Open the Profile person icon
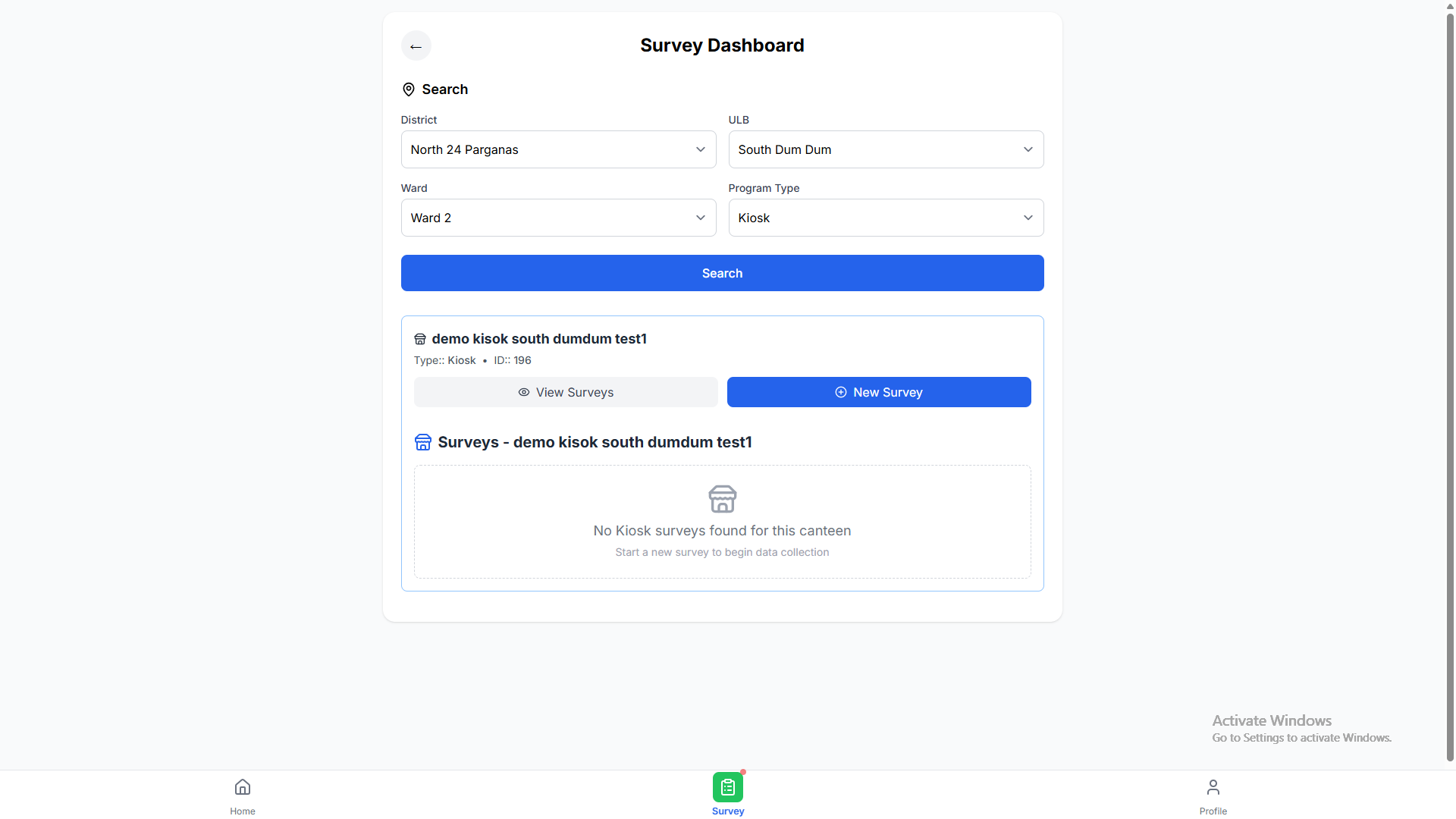Viewport: 1456px width, 819px height. pos(1213,786)
